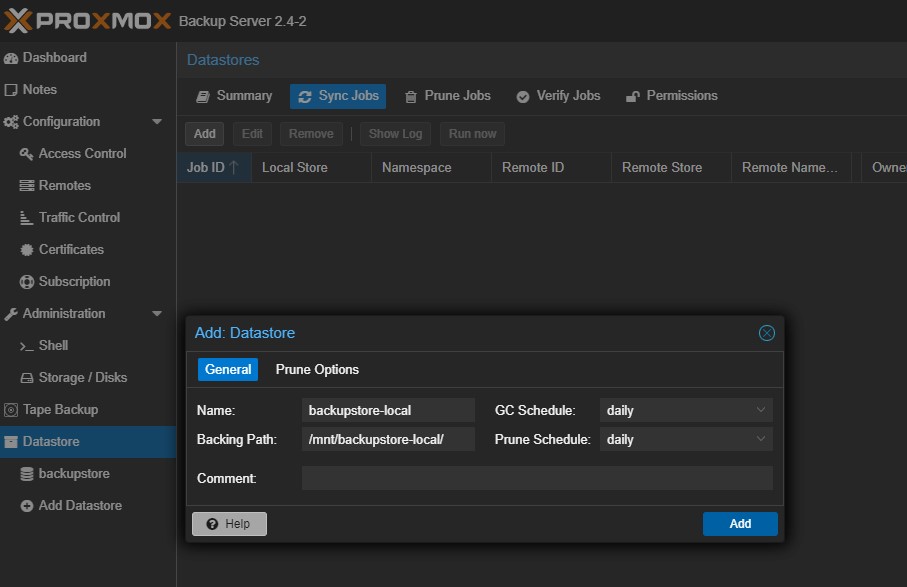
Task: Click the Help button
Action: [229, 524]
